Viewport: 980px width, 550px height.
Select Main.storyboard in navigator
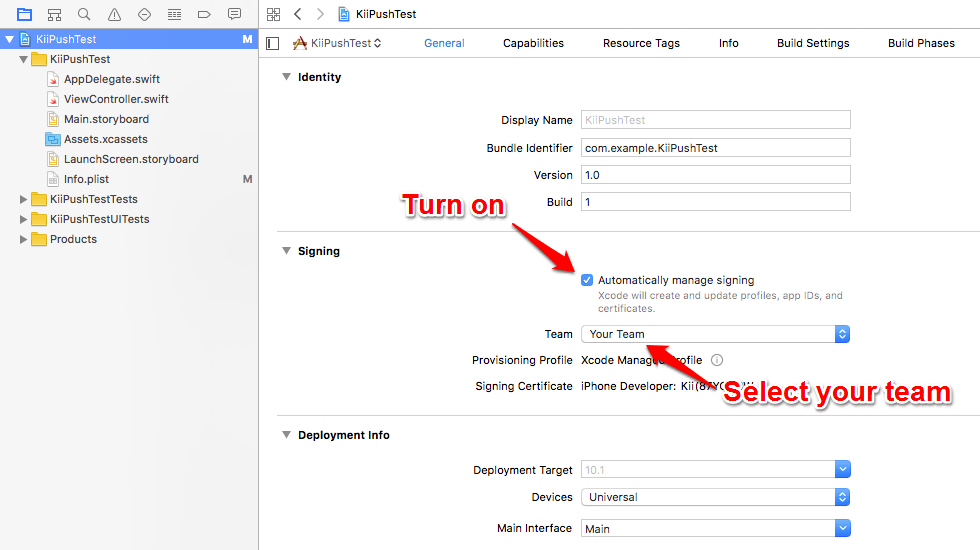[x=106, y=119]
